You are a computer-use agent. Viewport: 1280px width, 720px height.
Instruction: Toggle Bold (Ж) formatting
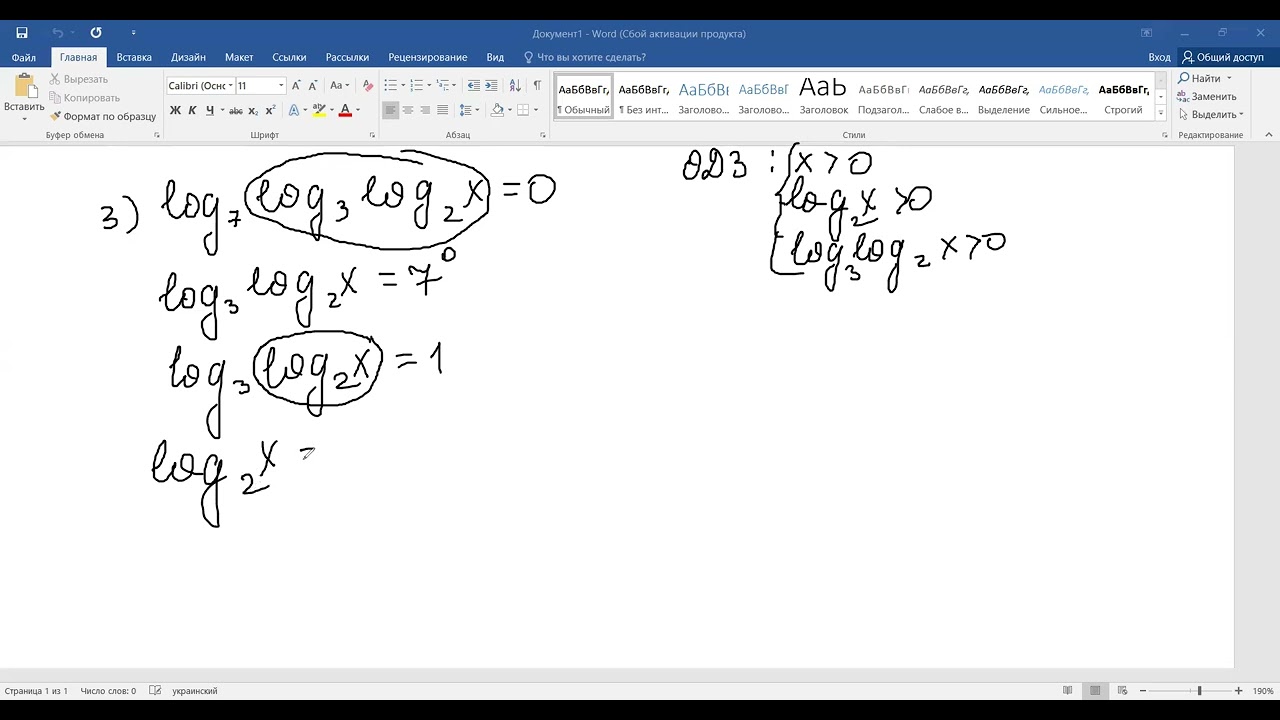click(x=175, y=110)
